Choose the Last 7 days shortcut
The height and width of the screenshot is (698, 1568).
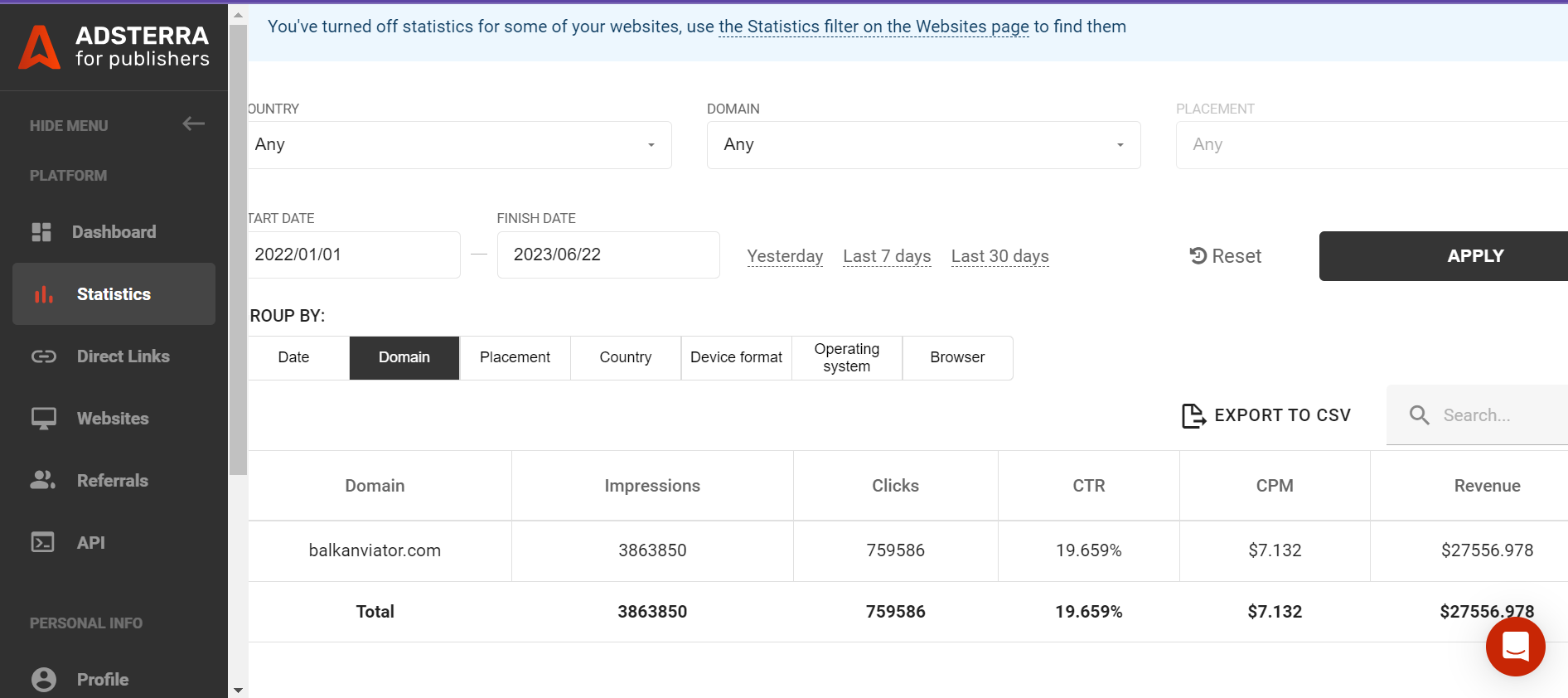[887, 256]
